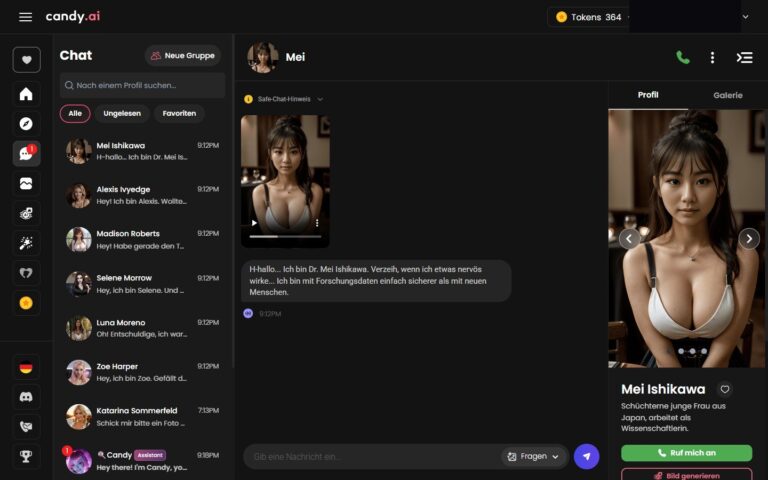Open chat with Katarina Sommerfeld
The image size is (768, 480).
[x=143, y=416]
